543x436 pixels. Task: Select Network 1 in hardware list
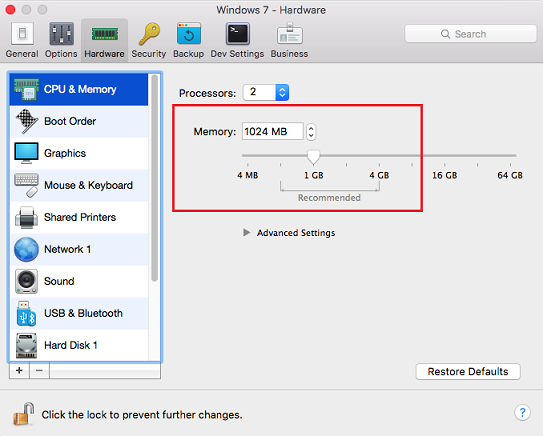pos(79,249)
